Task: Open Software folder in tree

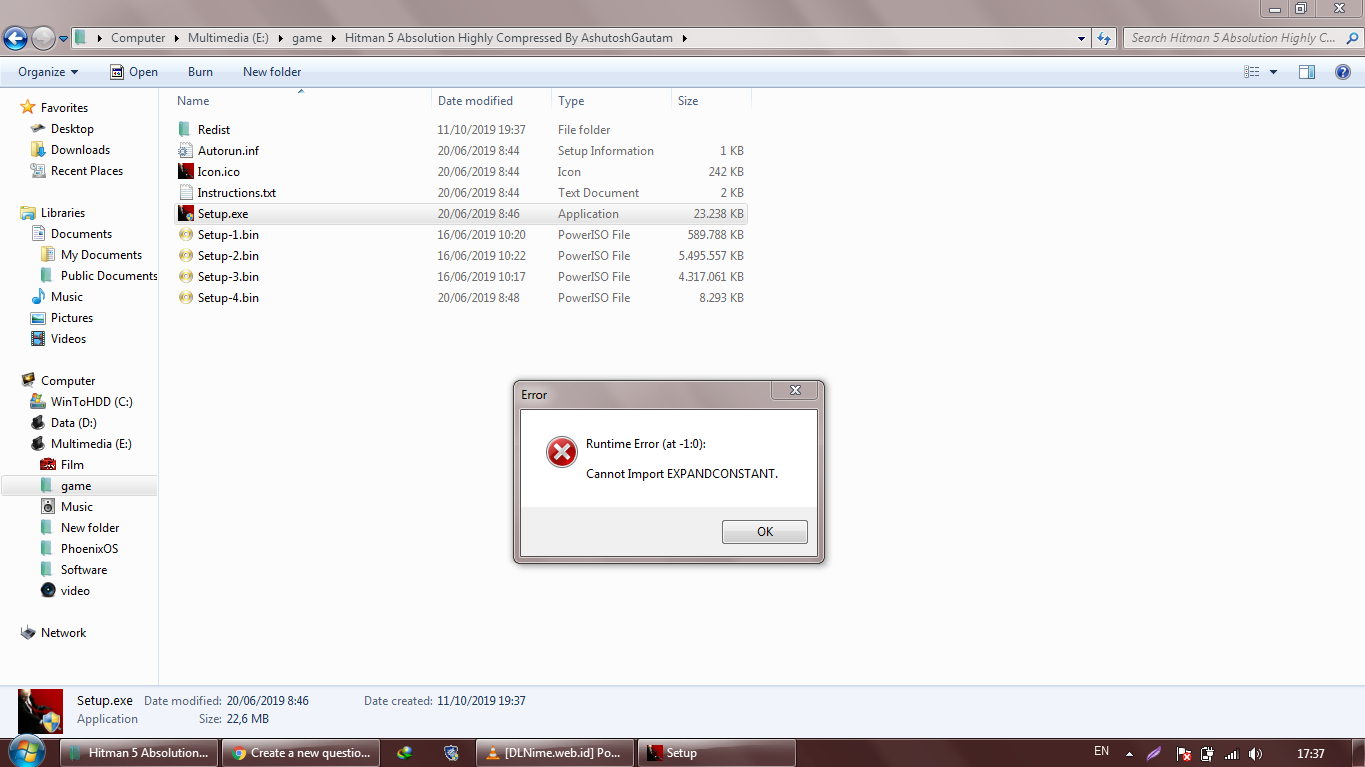Action: [x=84, y=570]
